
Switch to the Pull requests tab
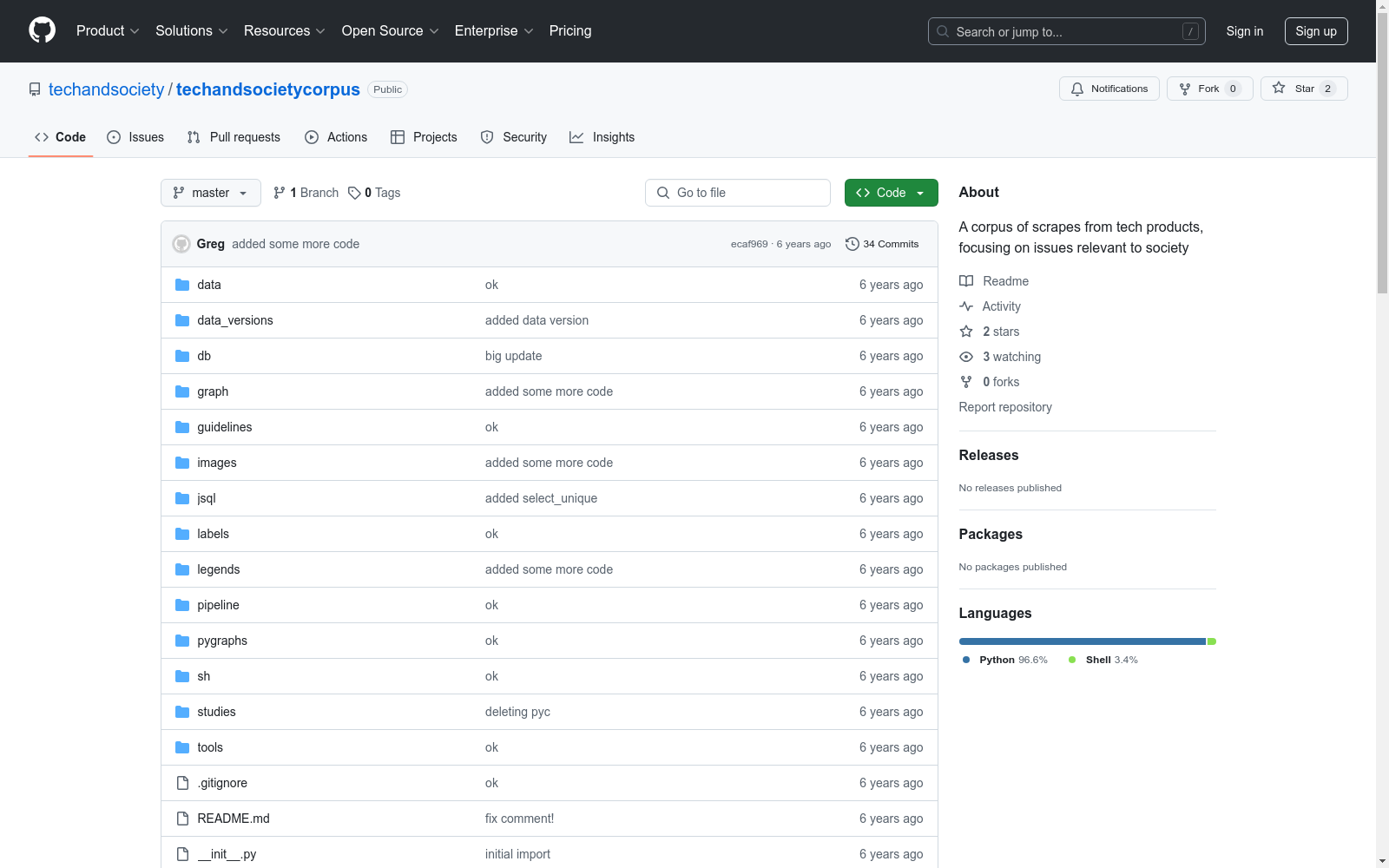234,137
